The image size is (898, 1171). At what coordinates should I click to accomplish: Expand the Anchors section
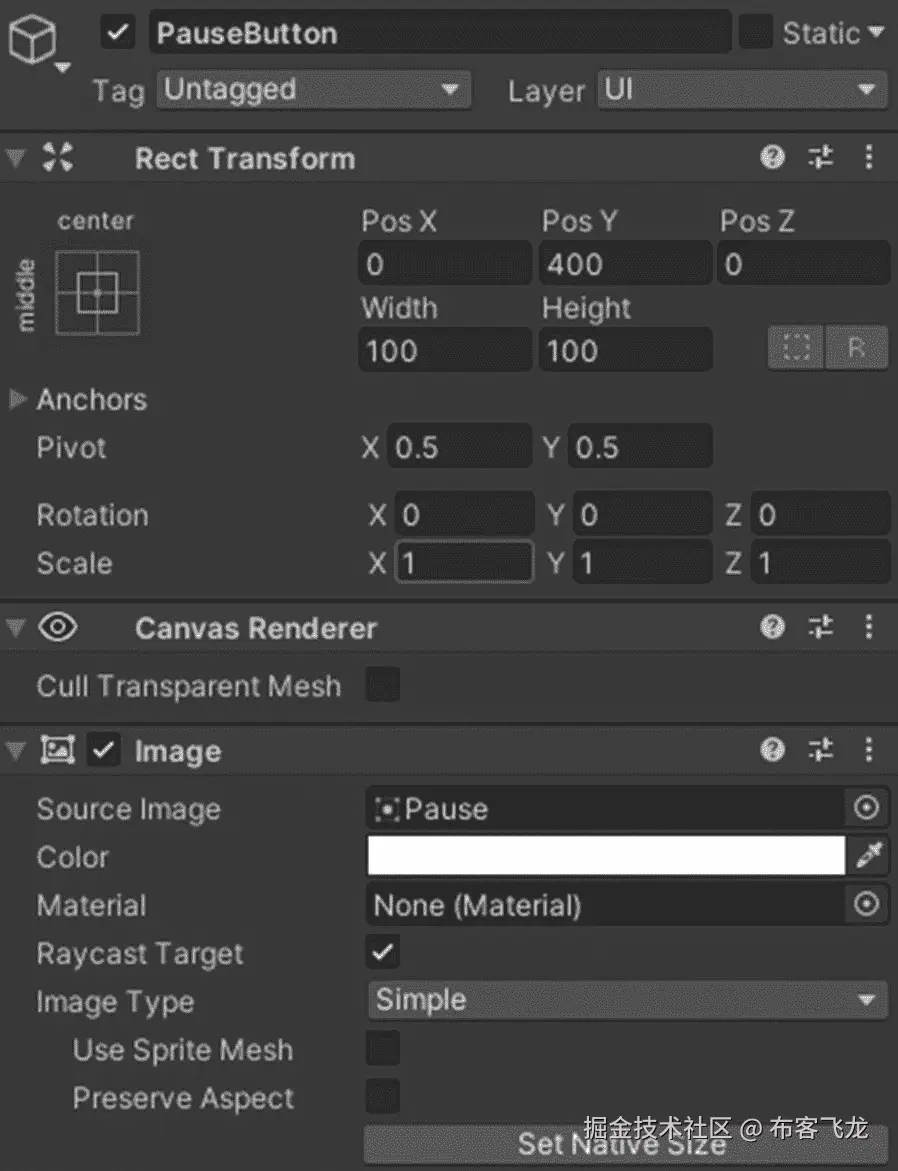(x=17, y=400)
